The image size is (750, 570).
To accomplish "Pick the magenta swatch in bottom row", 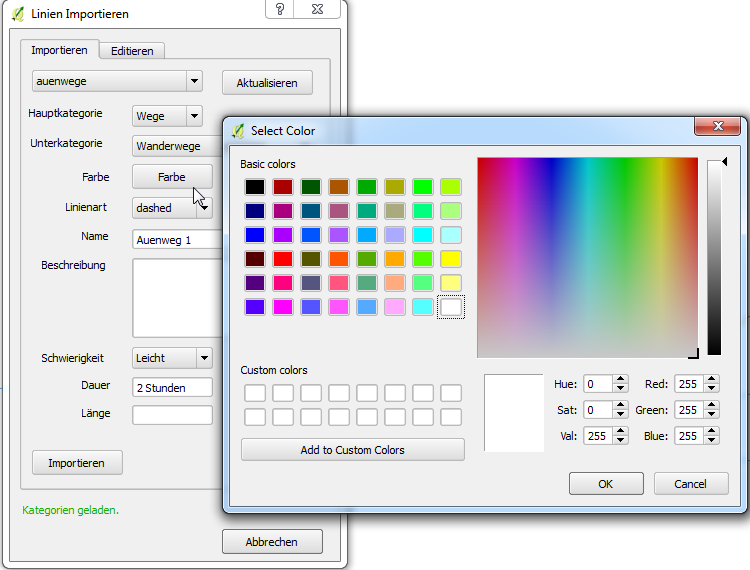I will [x=283, y=307].
